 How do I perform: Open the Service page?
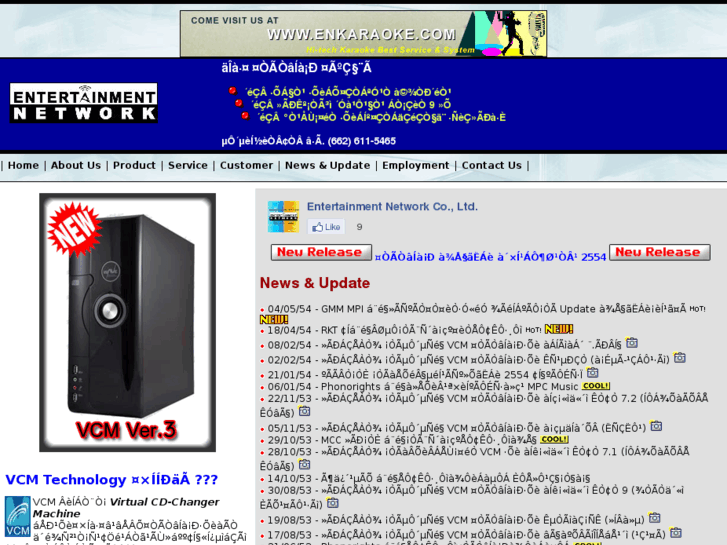click(187, 165)
